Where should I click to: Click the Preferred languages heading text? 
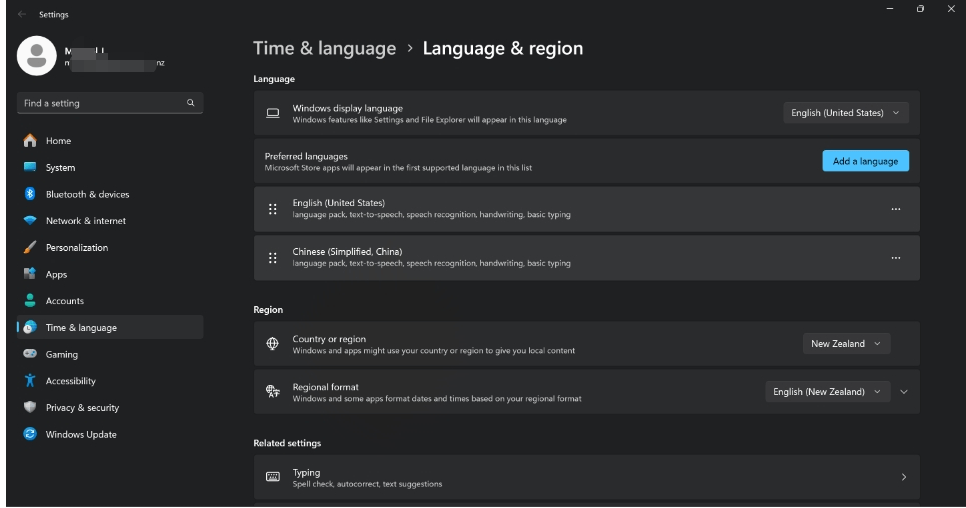(306, 156)
